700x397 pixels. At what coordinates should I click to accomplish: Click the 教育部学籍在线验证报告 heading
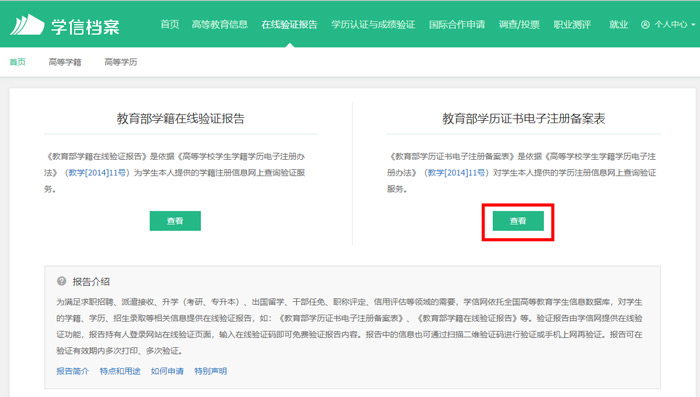click(180, 118)
